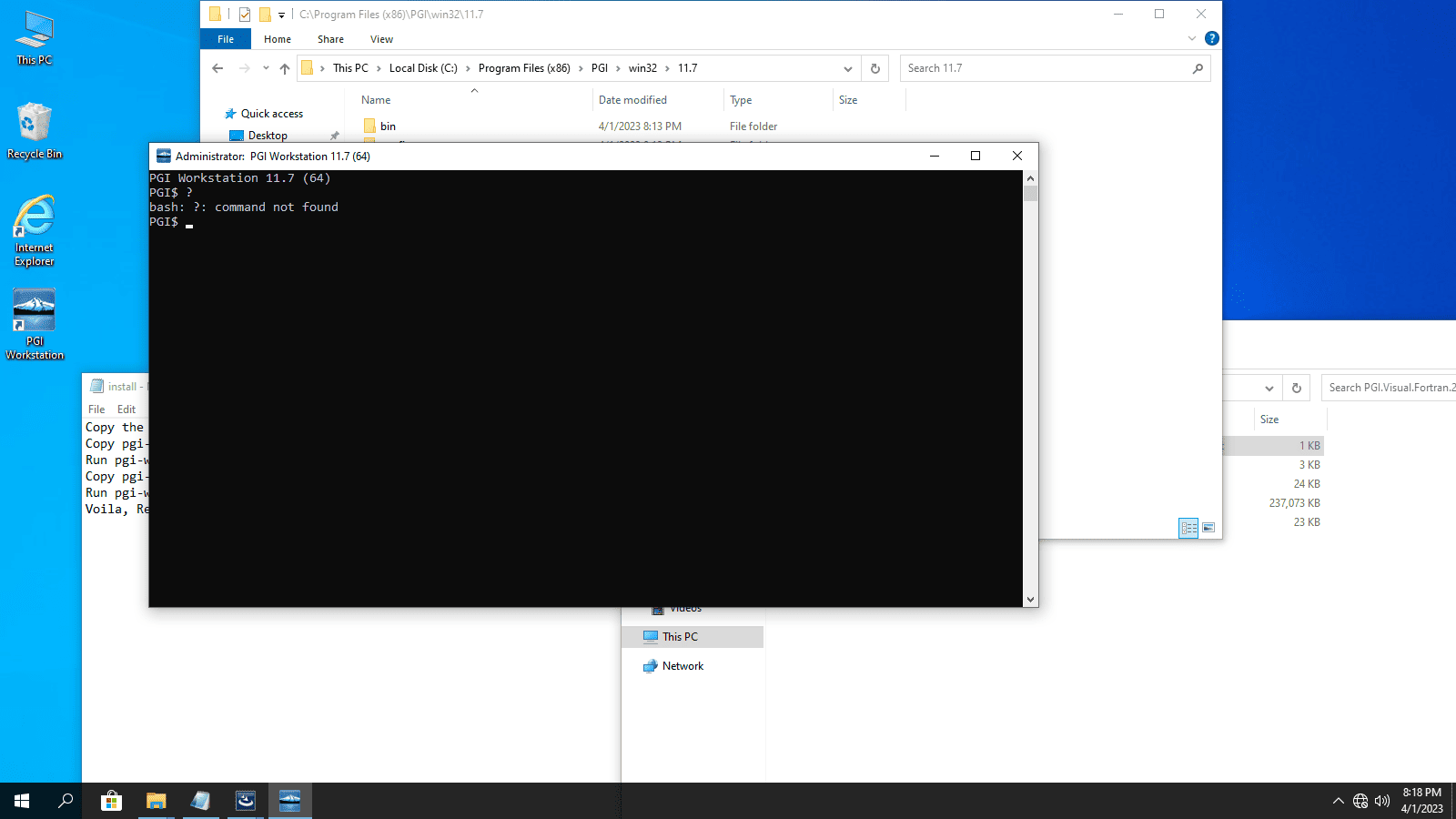Open This PC desktop icon

35,38
